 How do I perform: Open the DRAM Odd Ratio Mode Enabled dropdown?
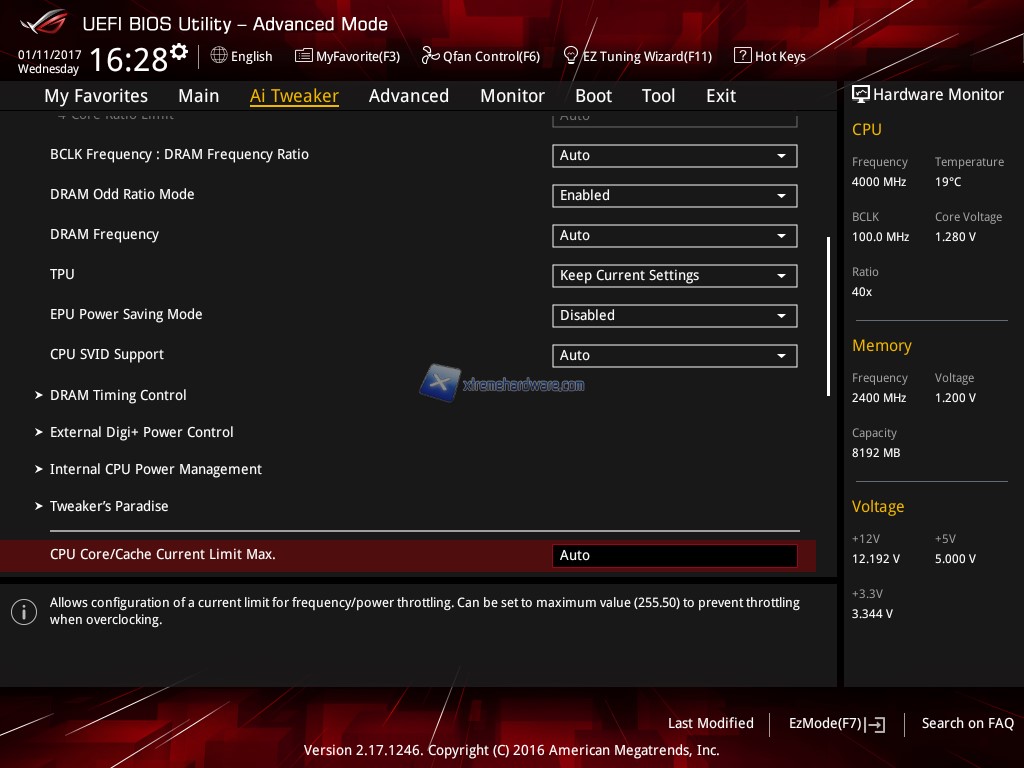(674, 196)
